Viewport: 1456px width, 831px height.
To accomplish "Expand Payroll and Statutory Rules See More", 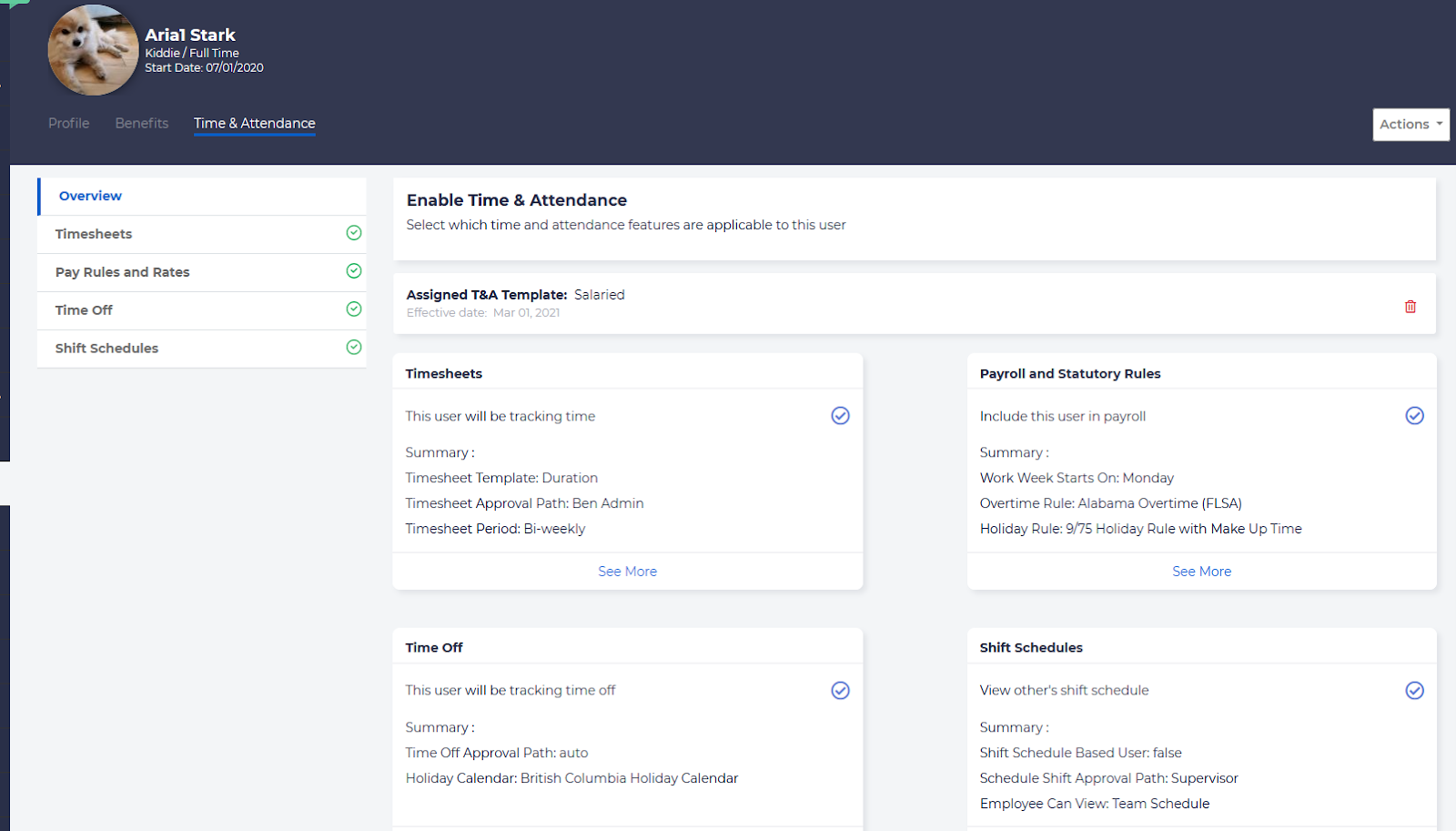I will (1201, 572).
